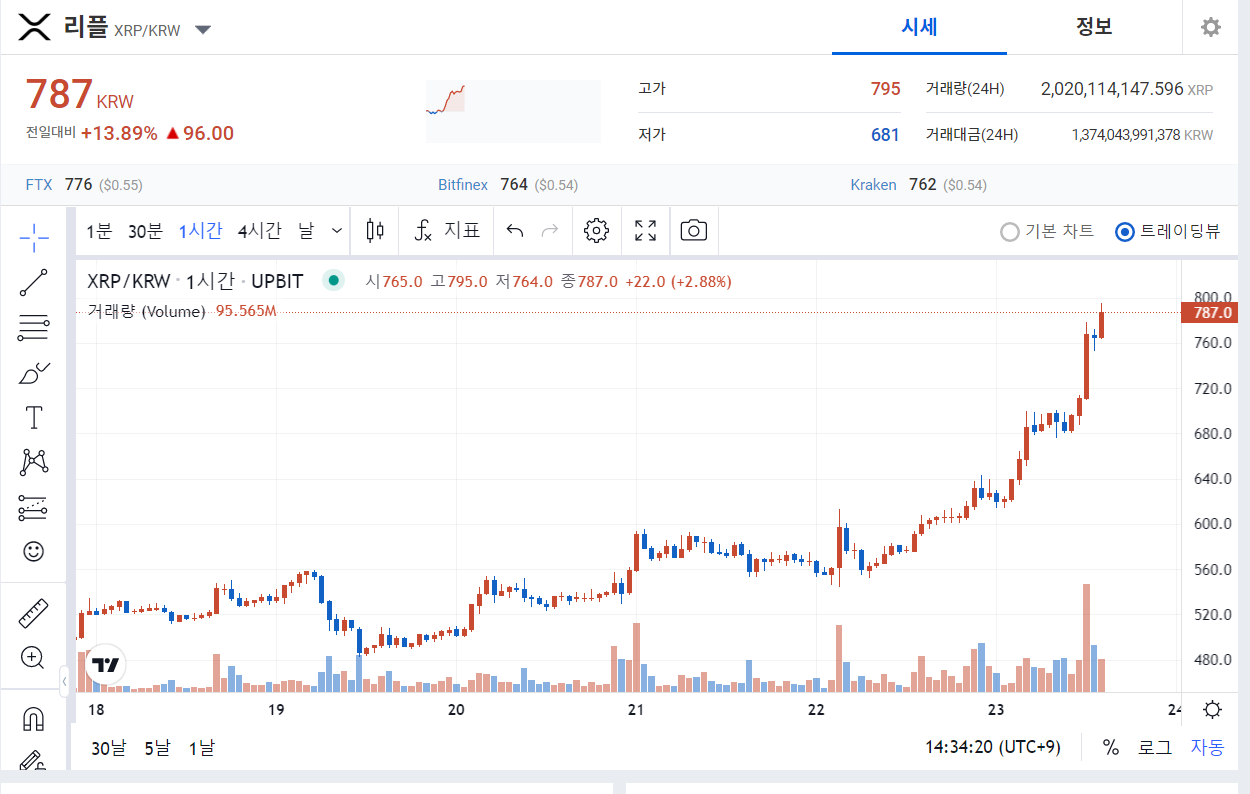Click the XRP coin logo
The height and width of the screenshot is (794, 1250).
(35, 28)
